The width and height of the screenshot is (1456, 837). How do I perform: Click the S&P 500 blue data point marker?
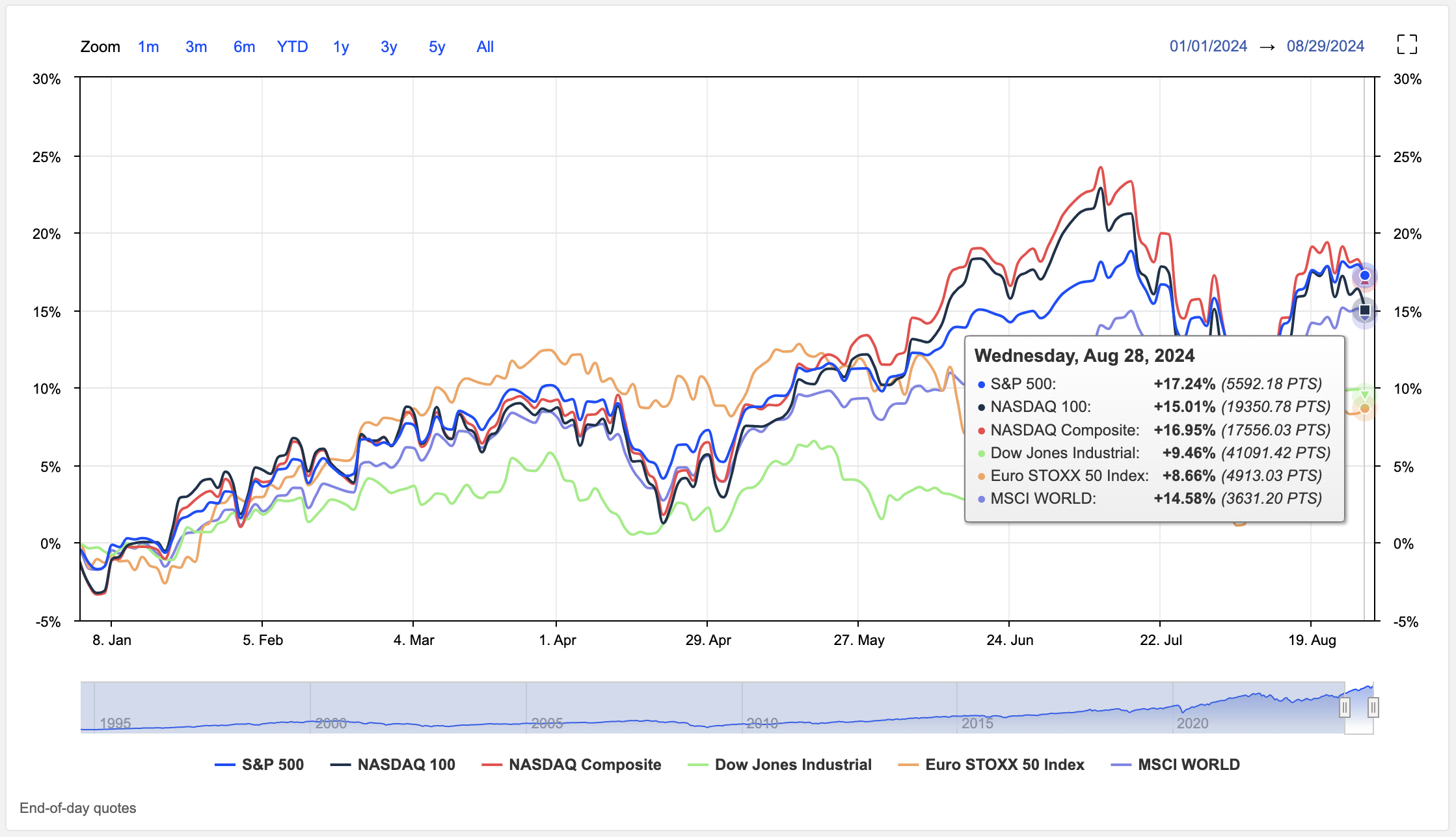(1365, 276)
